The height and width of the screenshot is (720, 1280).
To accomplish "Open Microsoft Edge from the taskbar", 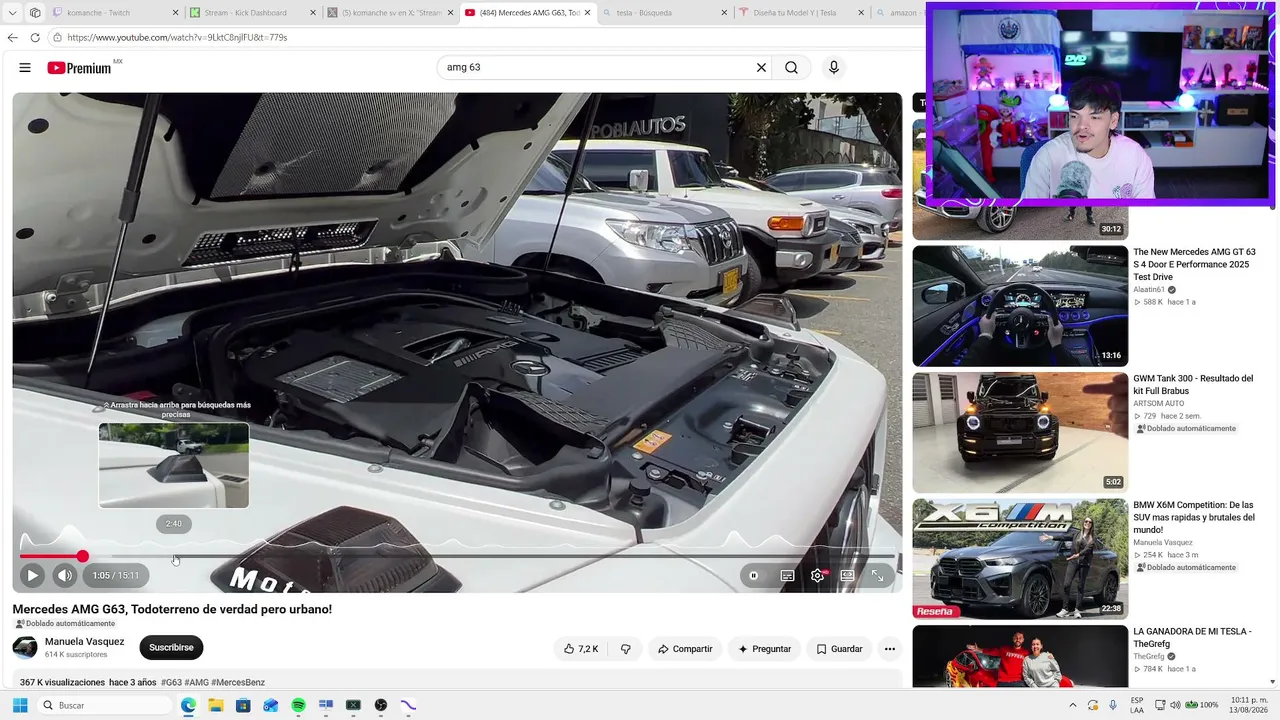I will [x=188, y=705].
